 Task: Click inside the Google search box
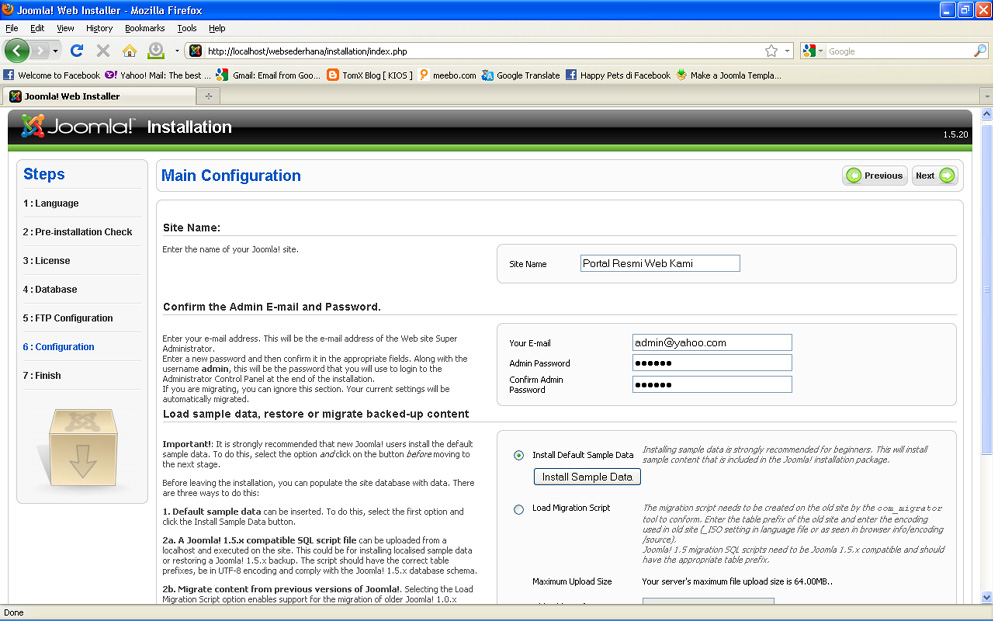click(x=899, y=51)
